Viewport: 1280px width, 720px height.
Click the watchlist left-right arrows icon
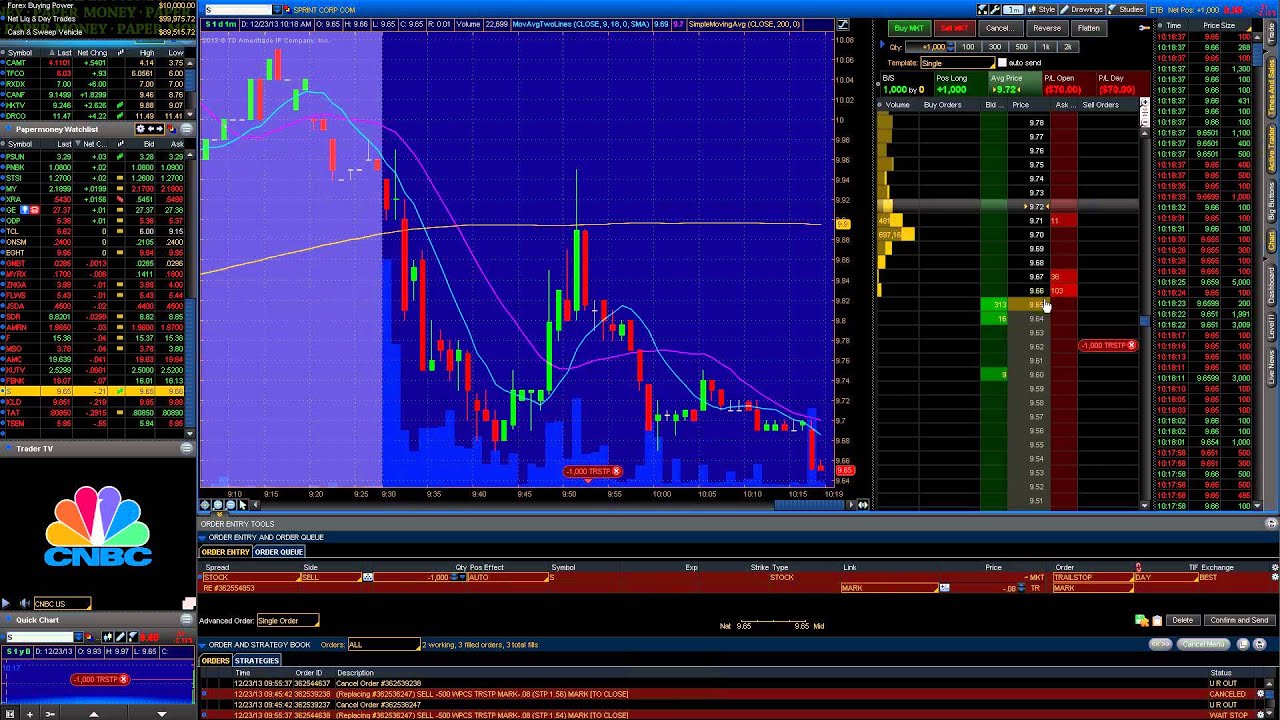(154, 129)
